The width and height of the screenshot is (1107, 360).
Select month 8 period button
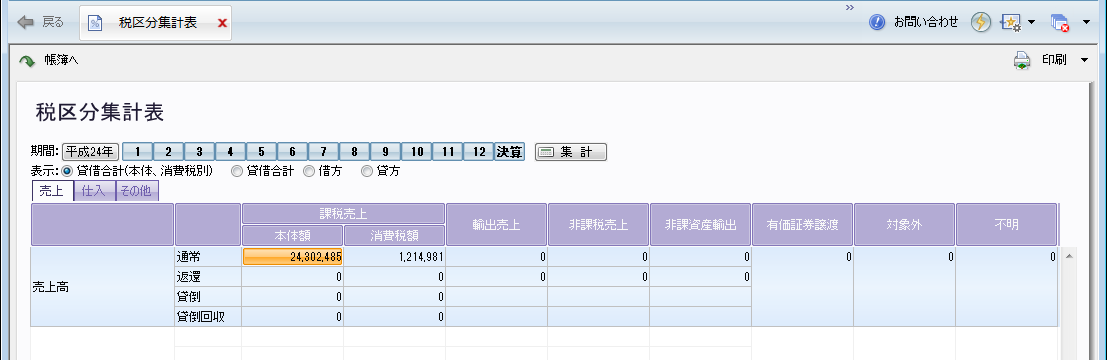point(354,152)
